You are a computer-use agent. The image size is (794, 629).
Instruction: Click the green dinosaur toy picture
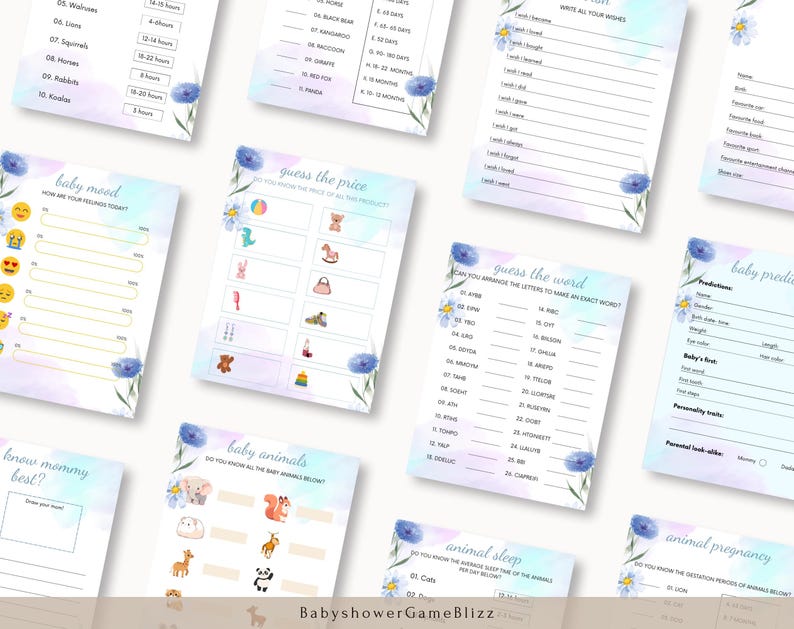point(248,237)
